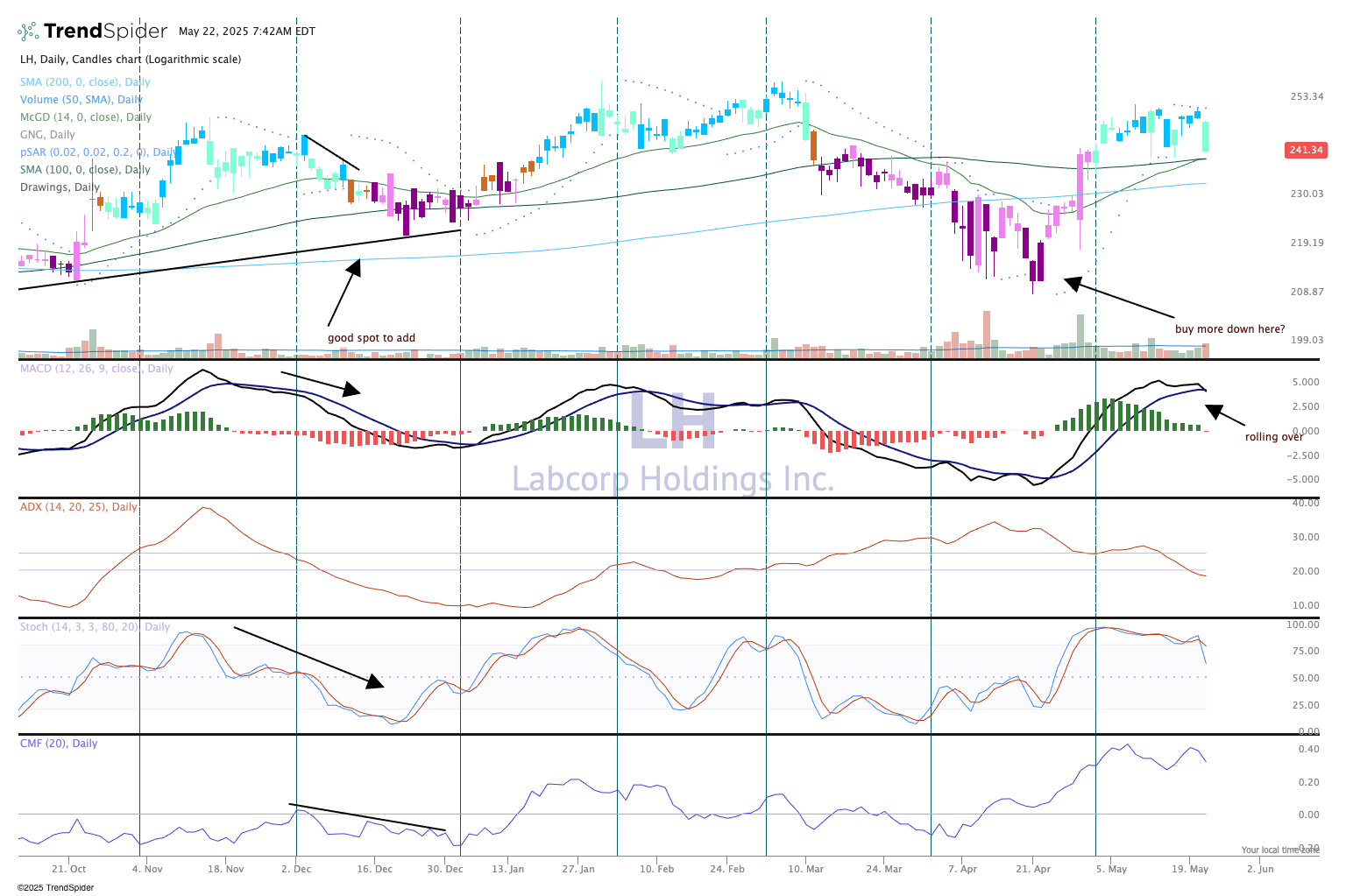Toggle the SMA (200, 0, close) indicator label

click(85, 82)
